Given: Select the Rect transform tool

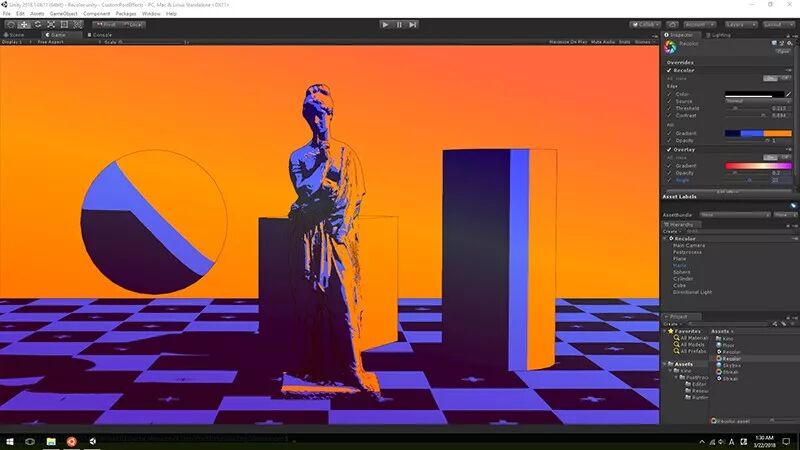Looking at the screenshot, I should point(64,24).
